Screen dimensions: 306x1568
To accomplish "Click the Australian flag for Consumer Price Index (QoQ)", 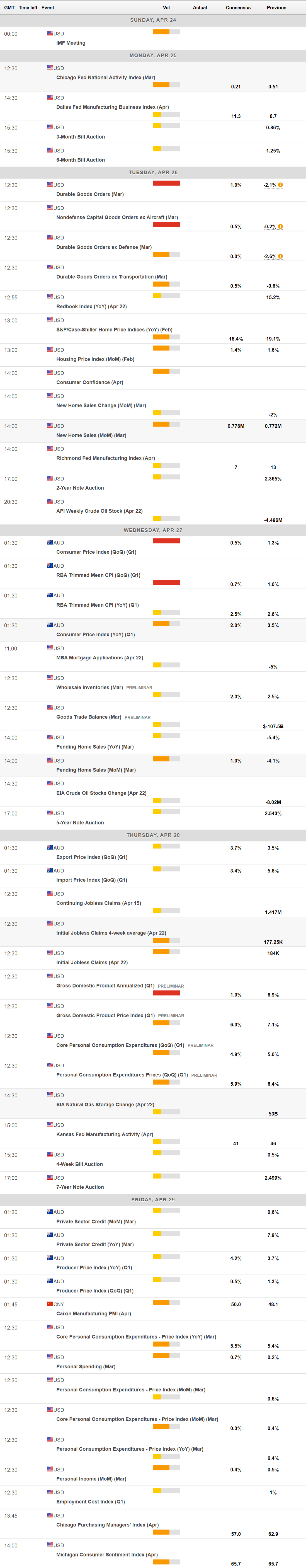I will tap(50, 542).
